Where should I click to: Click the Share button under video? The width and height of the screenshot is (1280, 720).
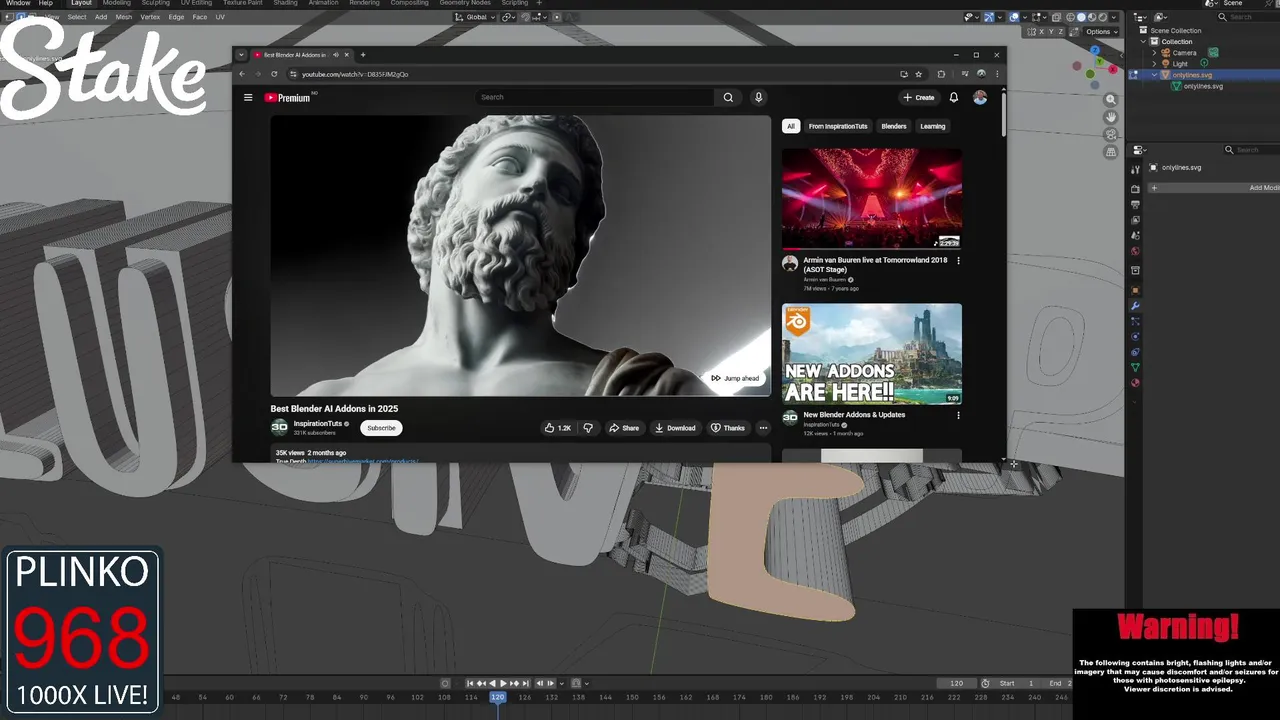coord(624,428)
